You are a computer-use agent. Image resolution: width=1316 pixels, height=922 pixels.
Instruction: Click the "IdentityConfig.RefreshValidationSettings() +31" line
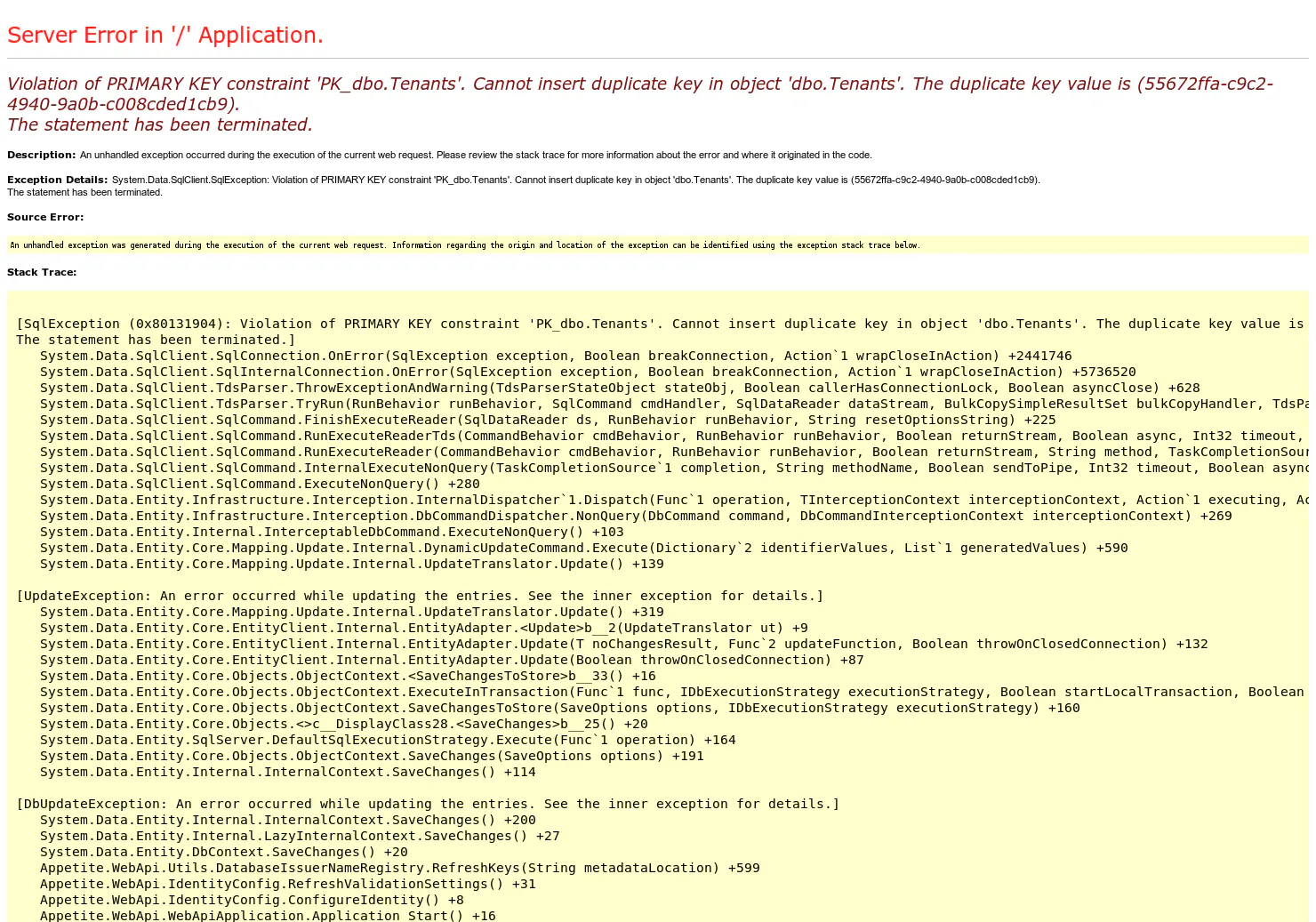pyautogui.click(x=288, y=884)
